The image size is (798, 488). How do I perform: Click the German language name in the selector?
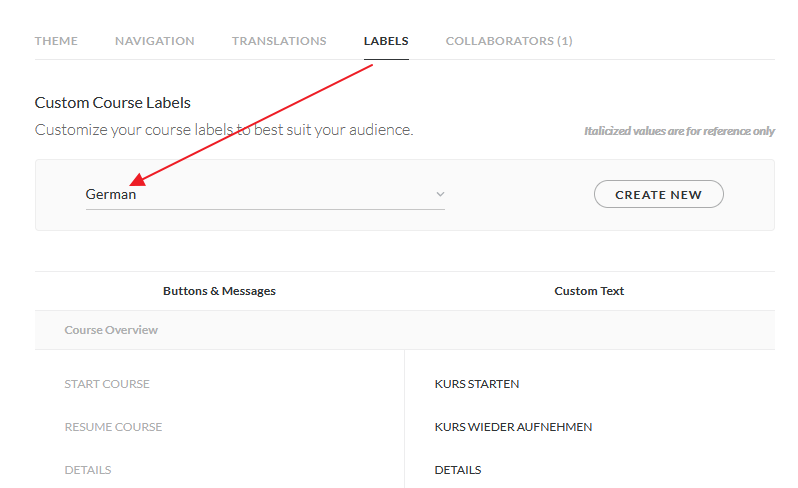pyautogui.click(x=111, y=195)
